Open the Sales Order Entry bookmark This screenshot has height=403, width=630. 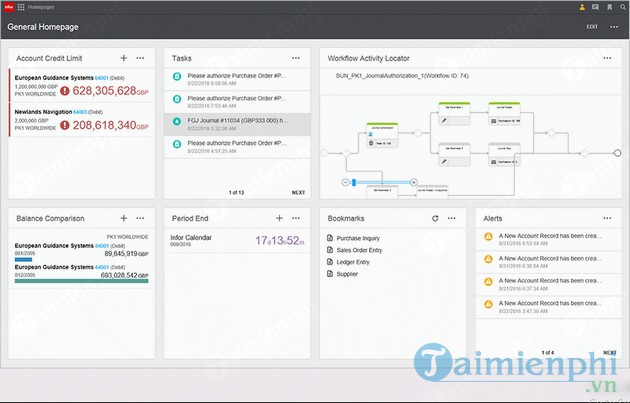click(361, 250)
